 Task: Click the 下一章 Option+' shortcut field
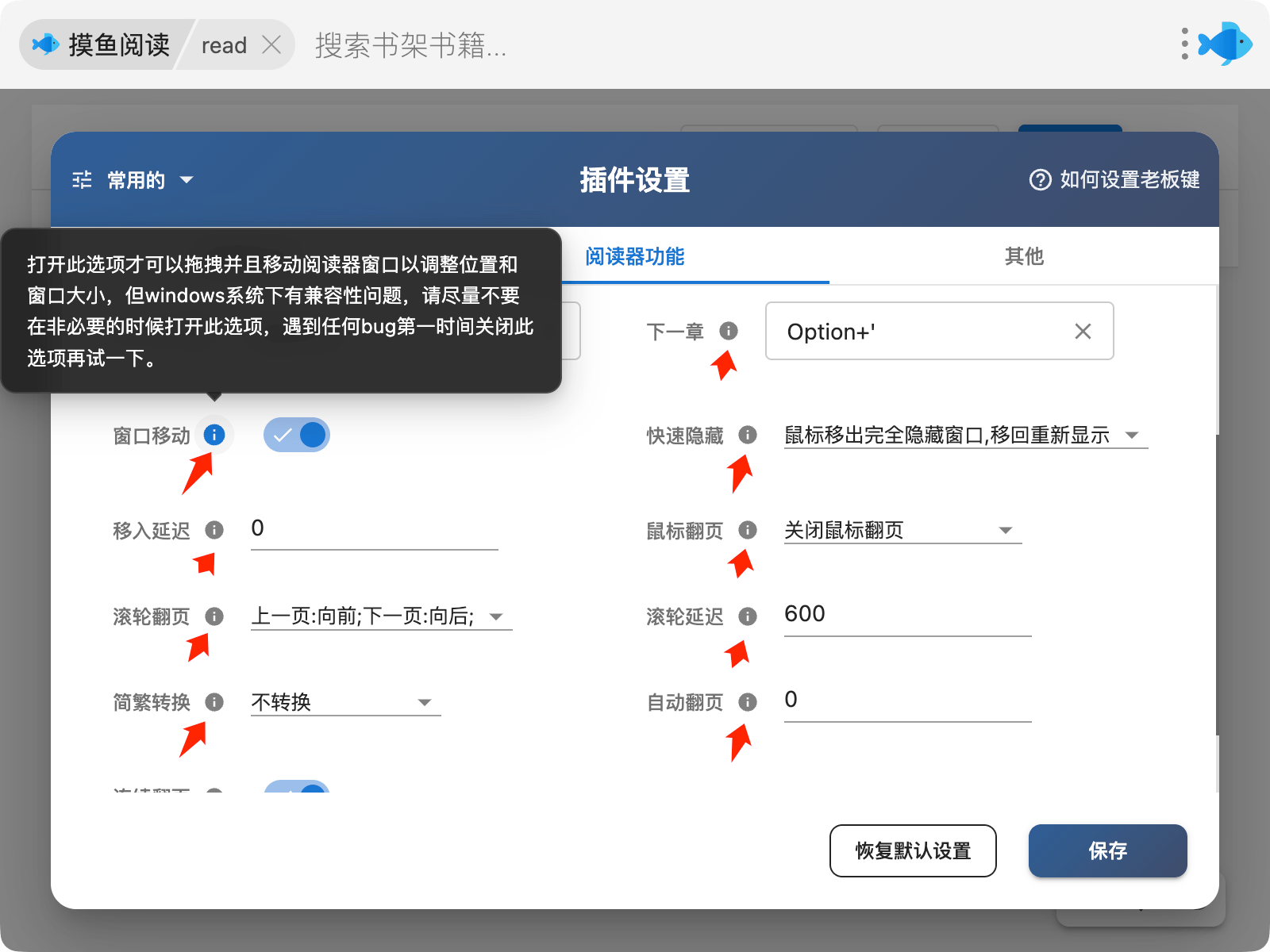click(940, 331)
